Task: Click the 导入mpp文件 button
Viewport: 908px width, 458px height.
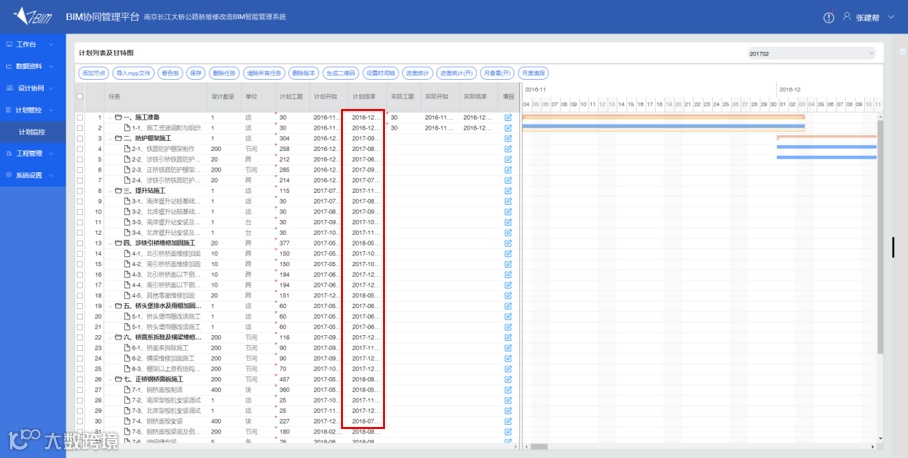Action: tap(133, 74)
